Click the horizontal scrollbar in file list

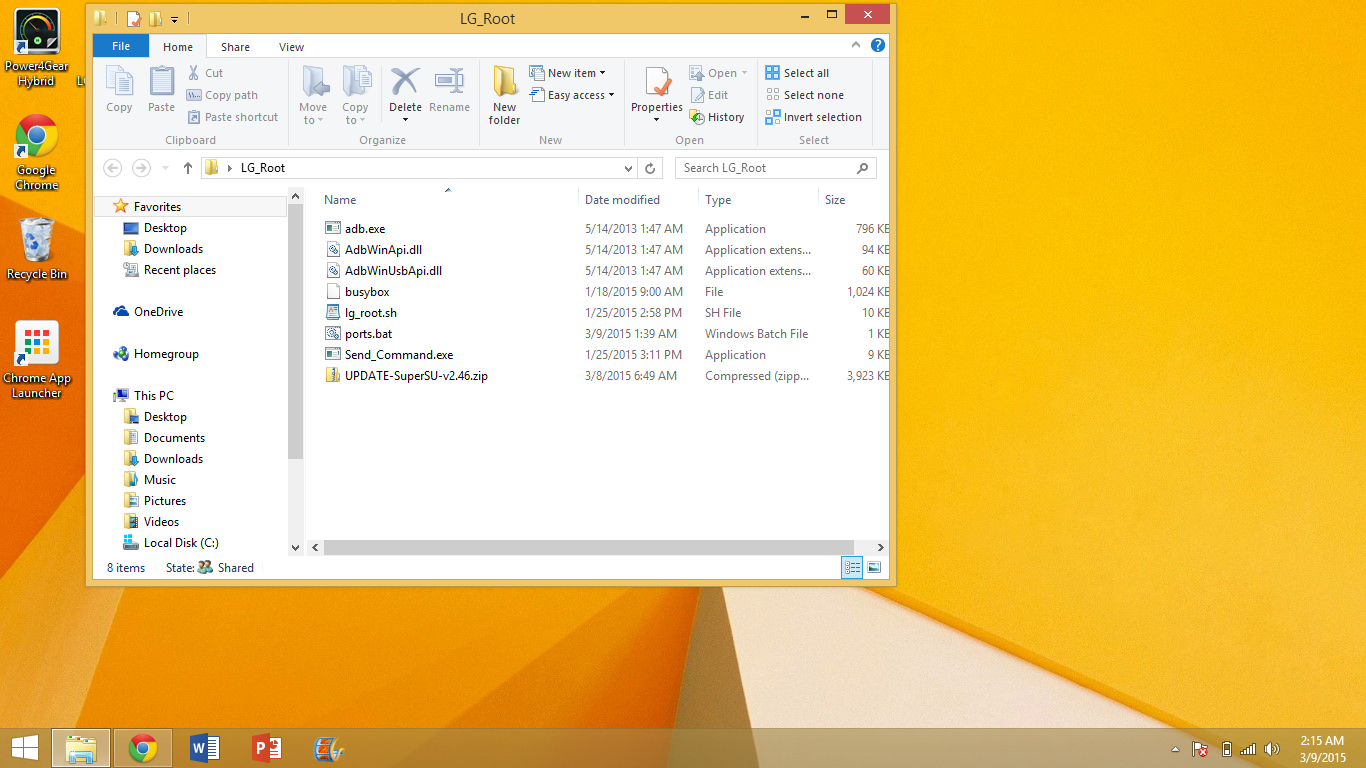tap(590, 547)
